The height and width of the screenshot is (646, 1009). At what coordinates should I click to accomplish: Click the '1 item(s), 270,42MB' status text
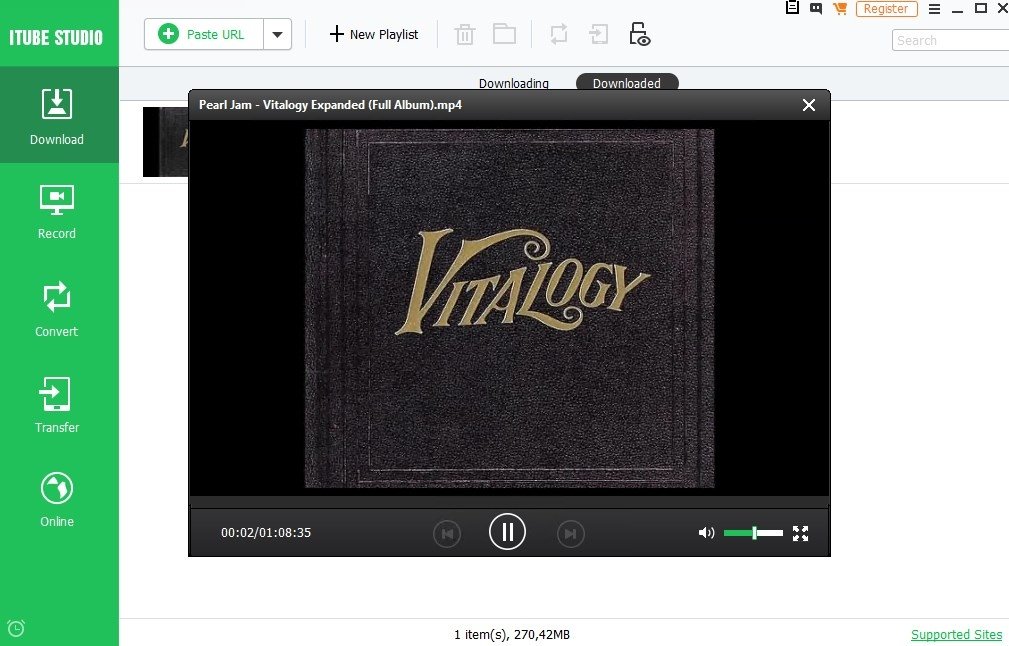pyautogui.click(x=512, y=634)
